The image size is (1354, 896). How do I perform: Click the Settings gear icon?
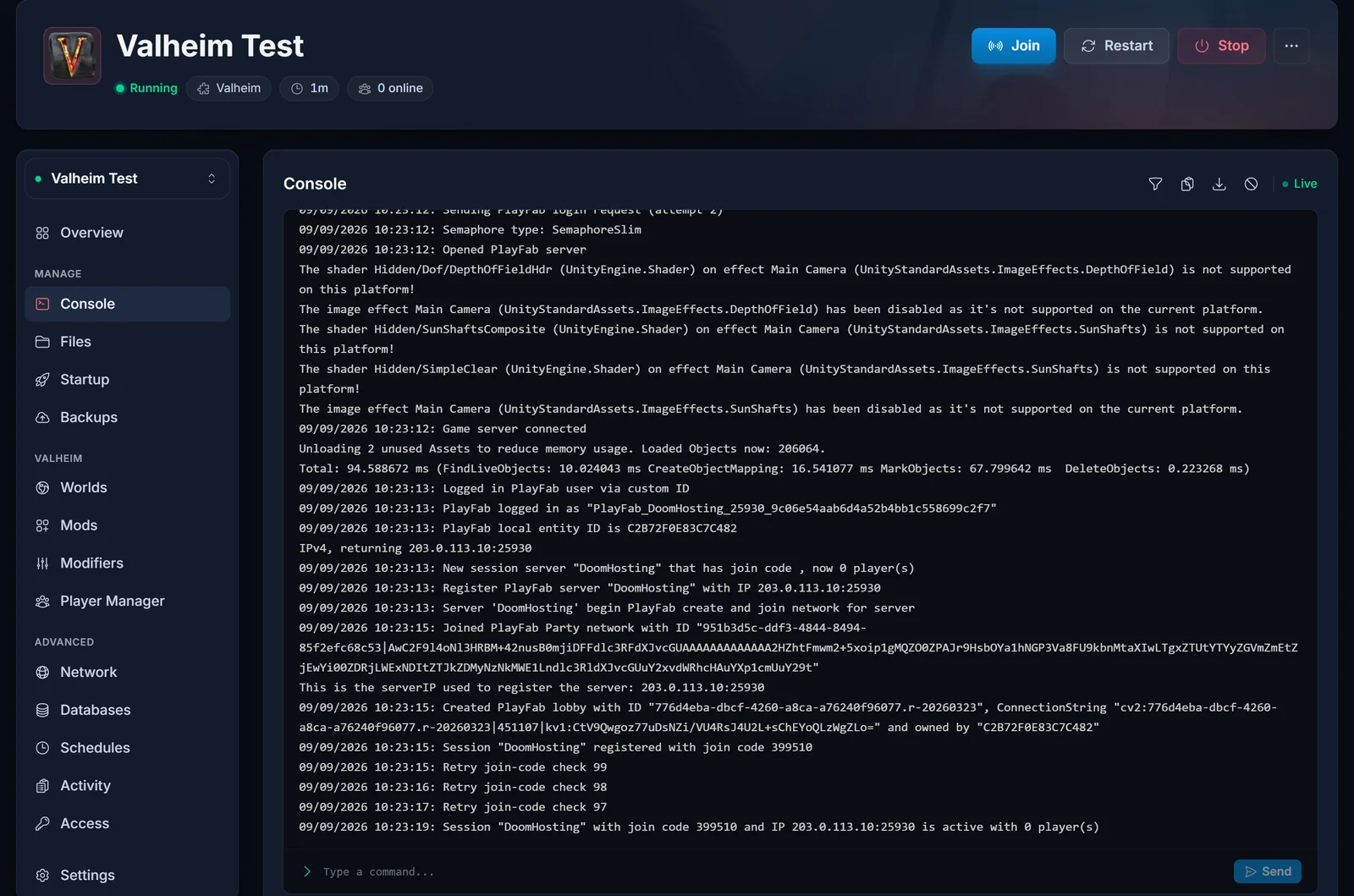pos(42,875)
